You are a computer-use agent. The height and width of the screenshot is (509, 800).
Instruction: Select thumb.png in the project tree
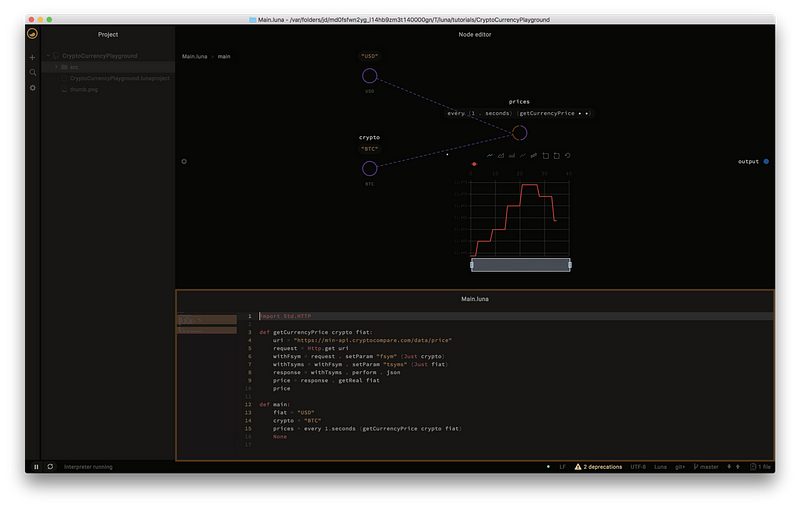pos(83,89)
